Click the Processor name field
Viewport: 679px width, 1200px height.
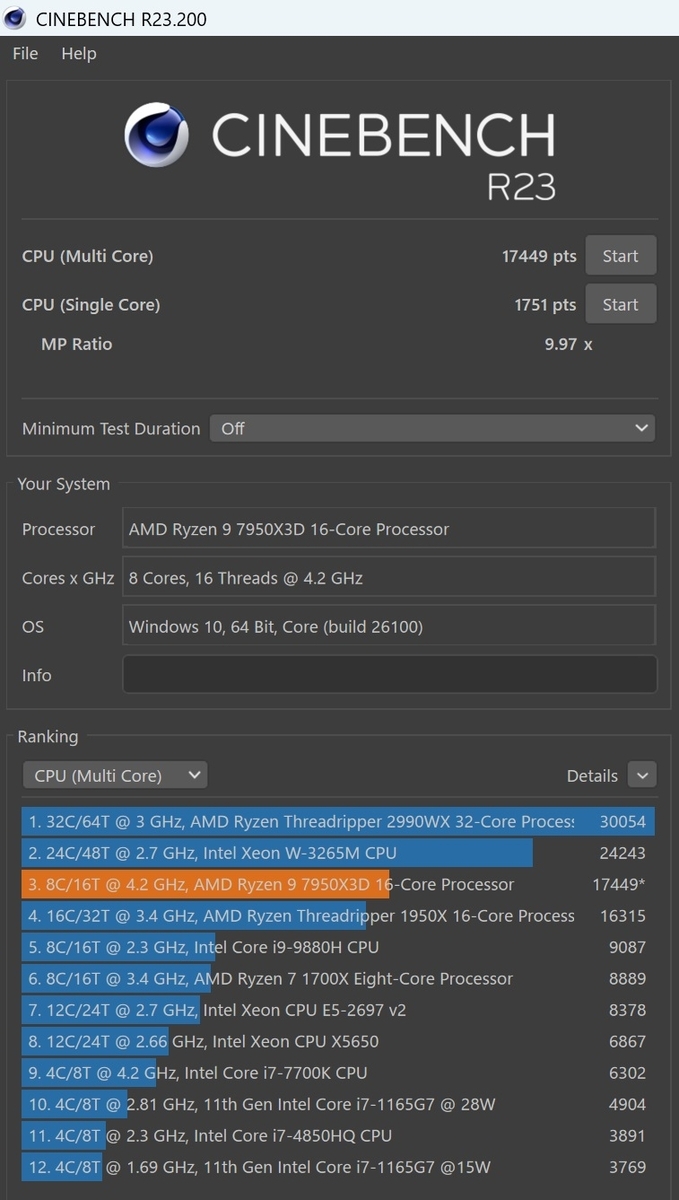390,529
